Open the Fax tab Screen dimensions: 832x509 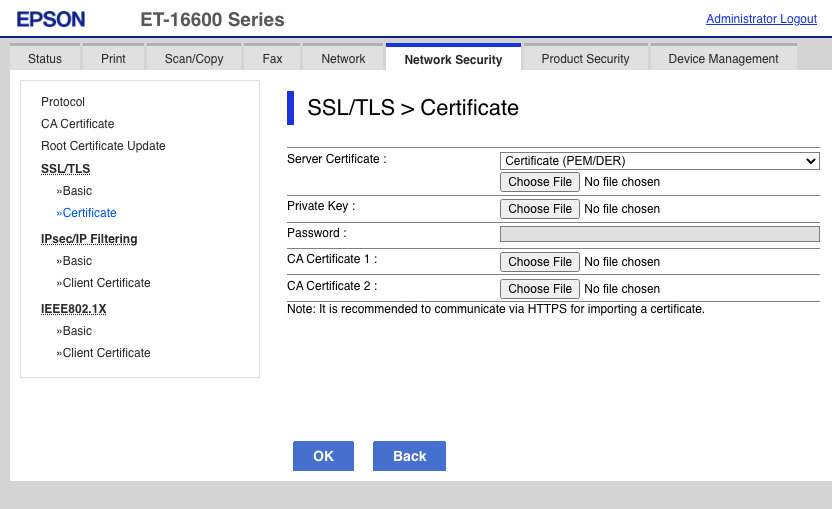coord(272,59)
